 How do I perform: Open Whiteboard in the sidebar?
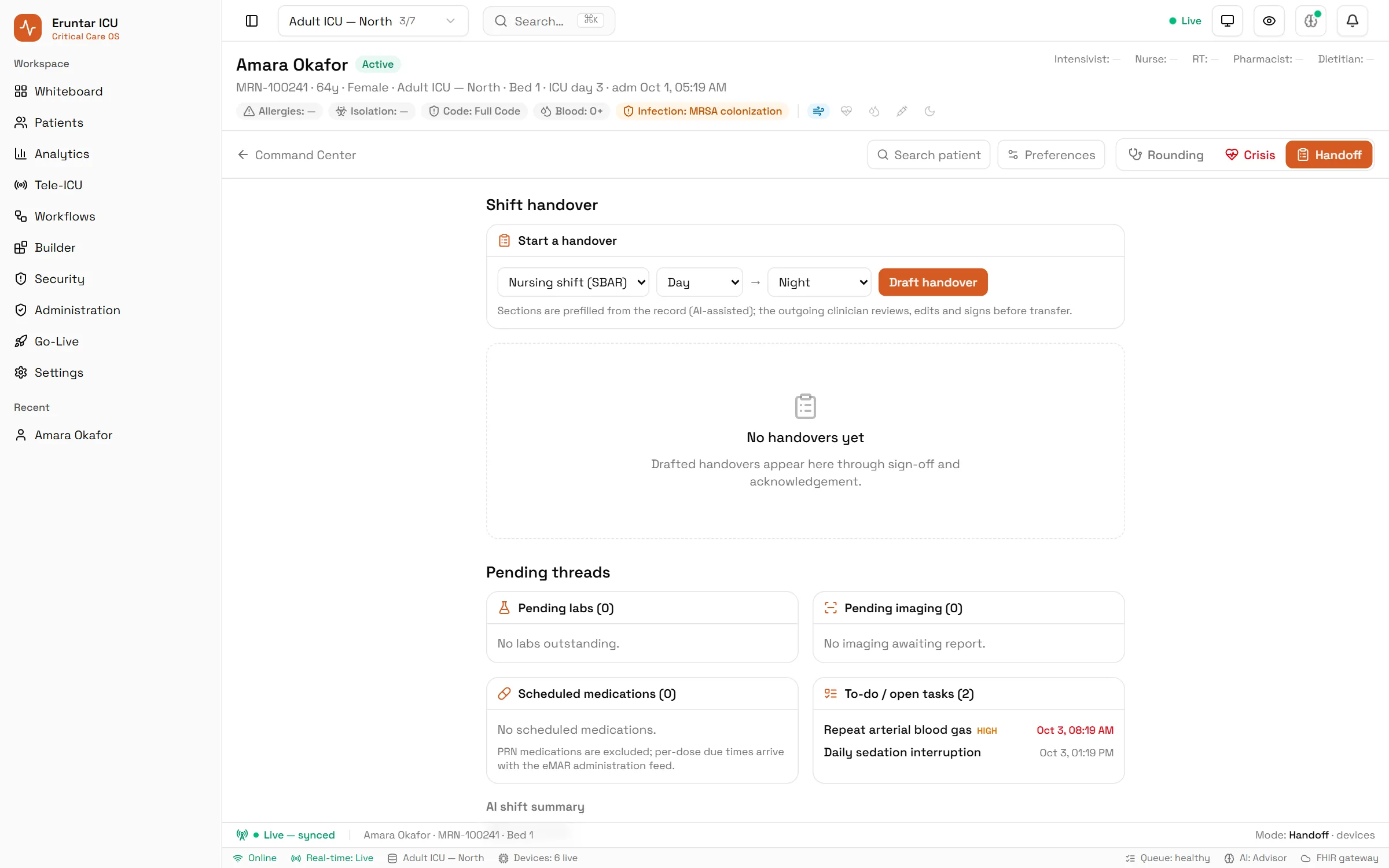tap(111, 91)
